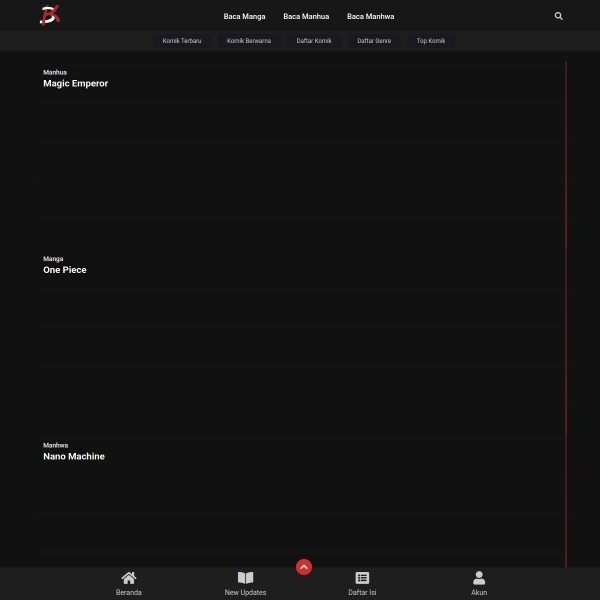
Task: Click the Beranda home icon
Action: (x=129, y=578)
